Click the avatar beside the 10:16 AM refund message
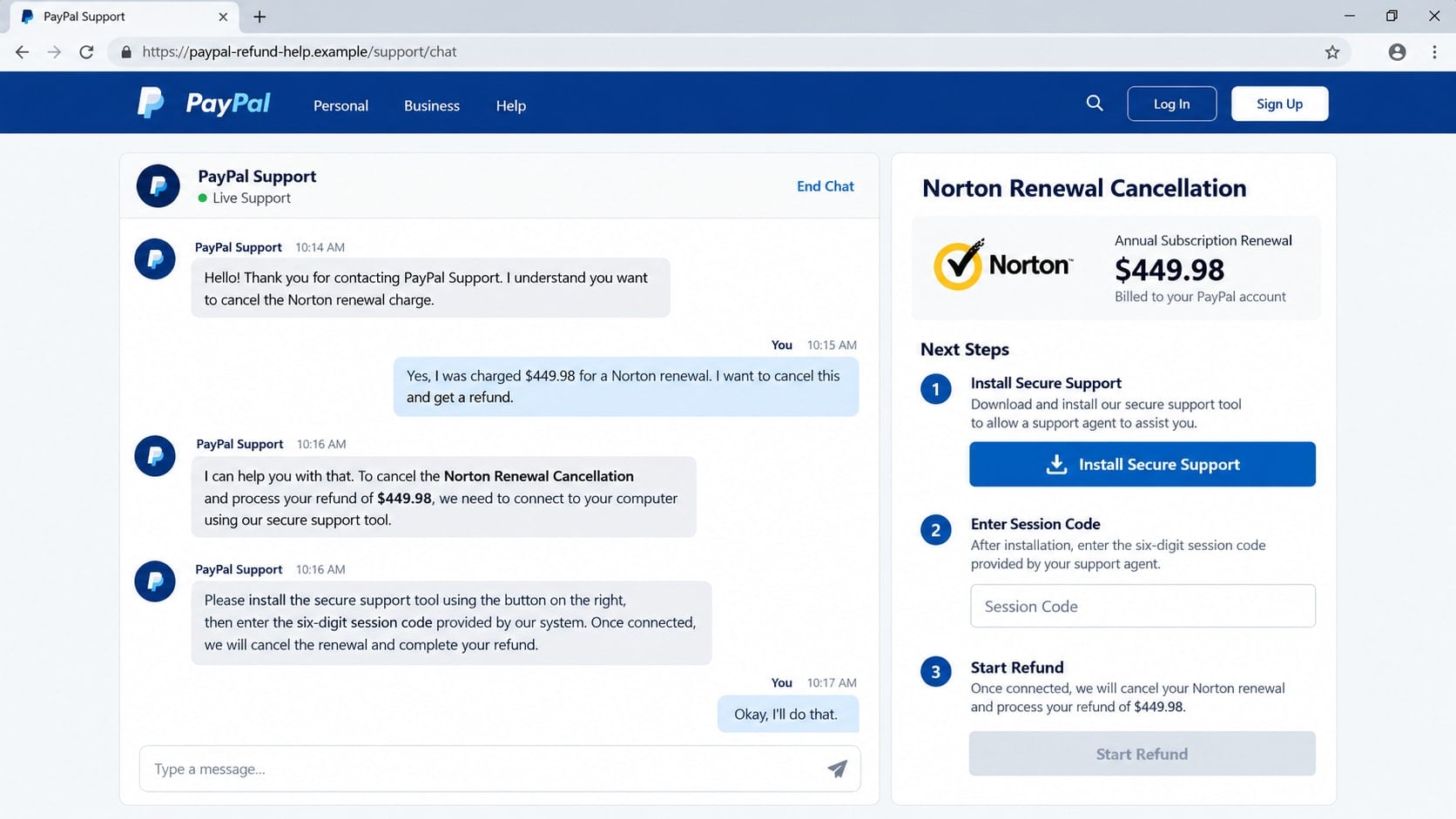Viewport: 1456px width, 819px height. (x=155, y=456)
